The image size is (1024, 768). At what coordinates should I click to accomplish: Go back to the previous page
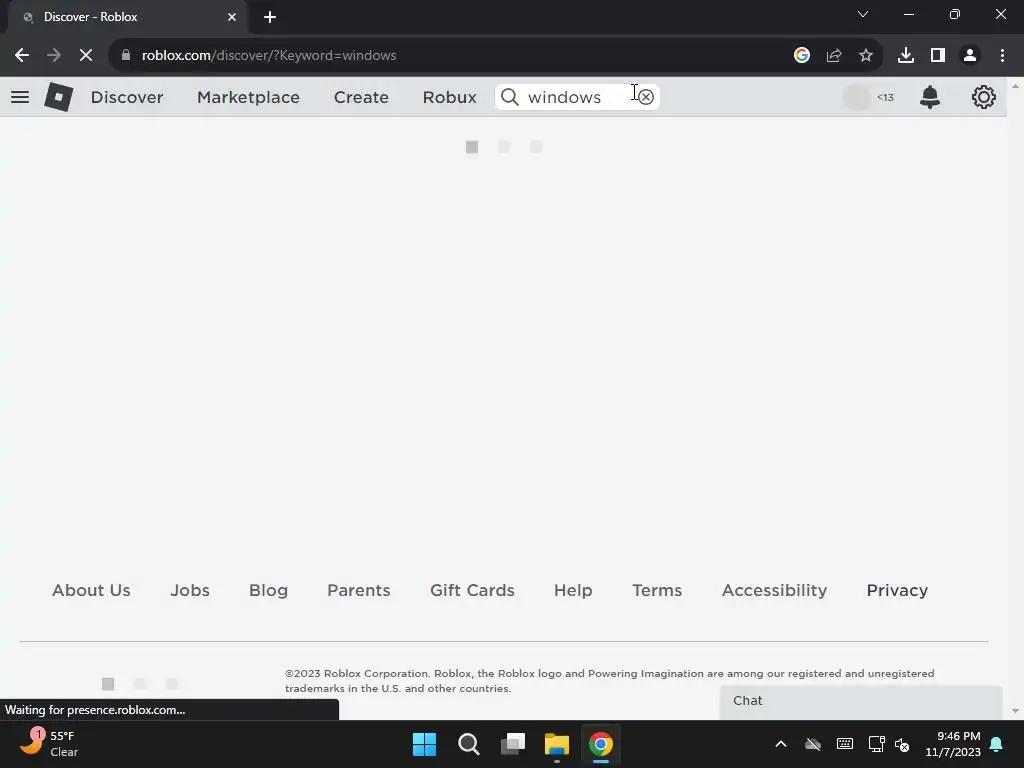(x=22, y=56)
